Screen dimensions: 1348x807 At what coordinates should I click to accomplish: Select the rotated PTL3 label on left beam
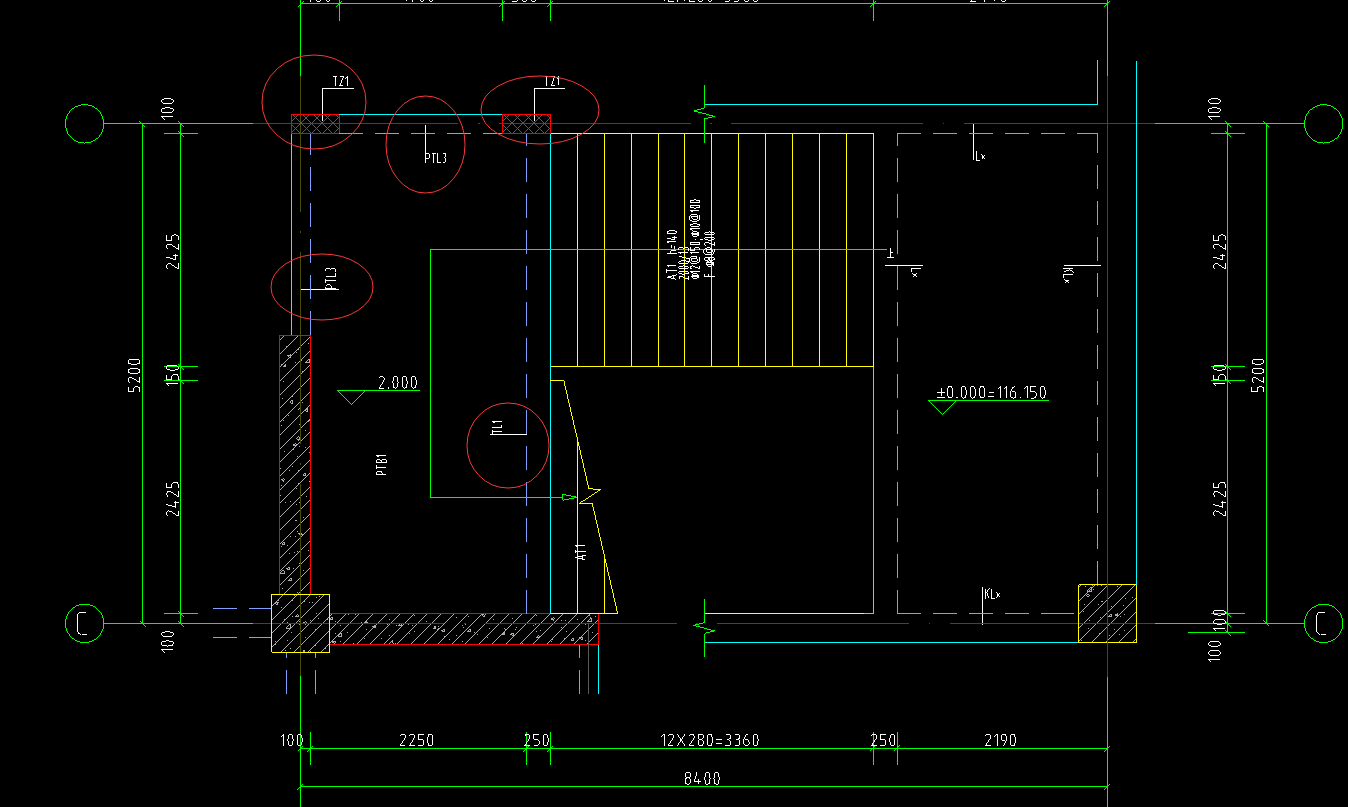click(331, 279)
